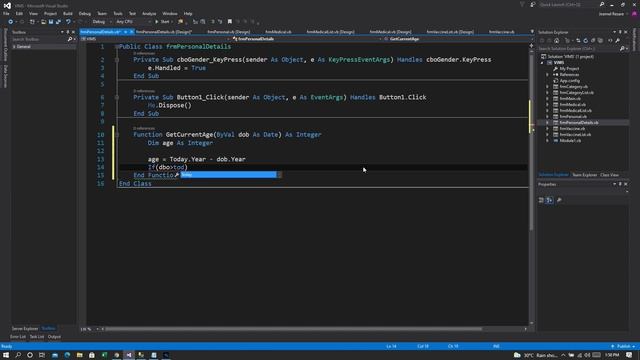Open the Debug configuration dropdown
Viewport: 640px width, 360px height.
pyautogui.click(x=101, y=22)
